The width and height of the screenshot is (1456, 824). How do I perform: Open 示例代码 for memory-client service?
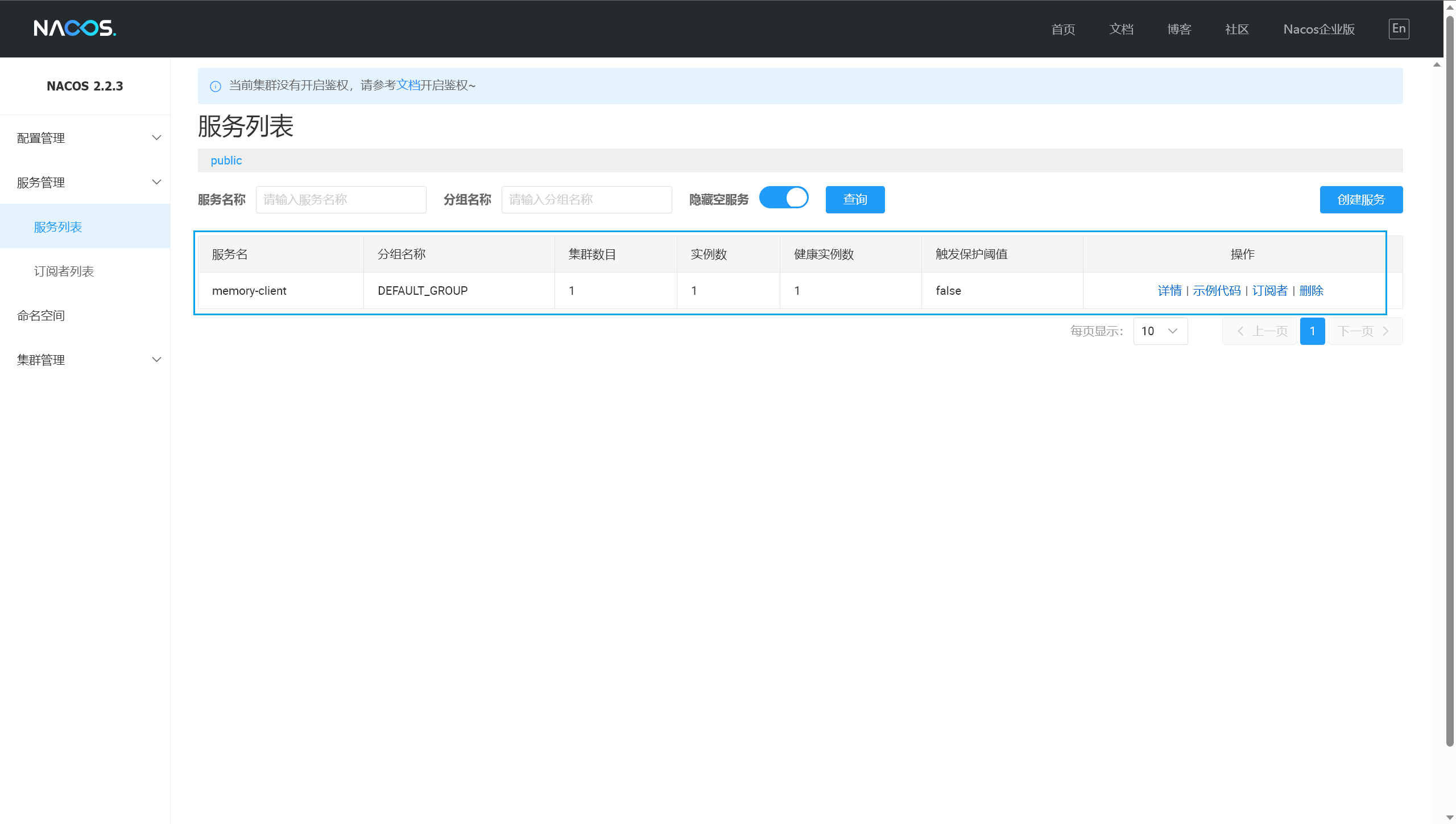click(x=1217, y=291)
